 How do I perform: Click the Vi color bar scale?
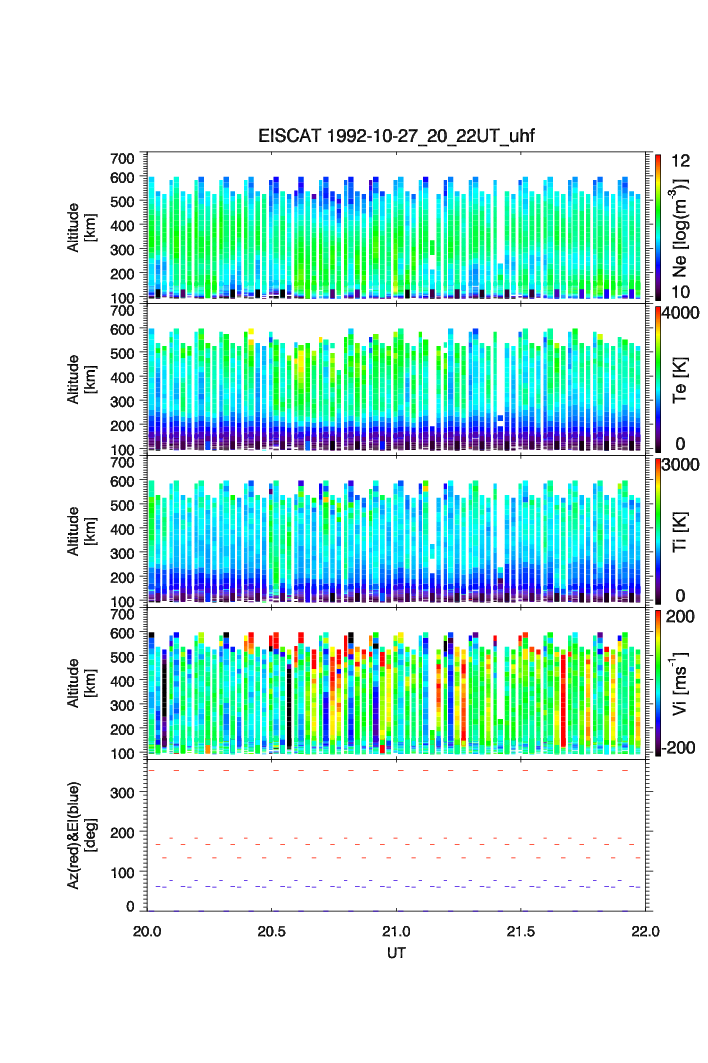tap(658, 683)
